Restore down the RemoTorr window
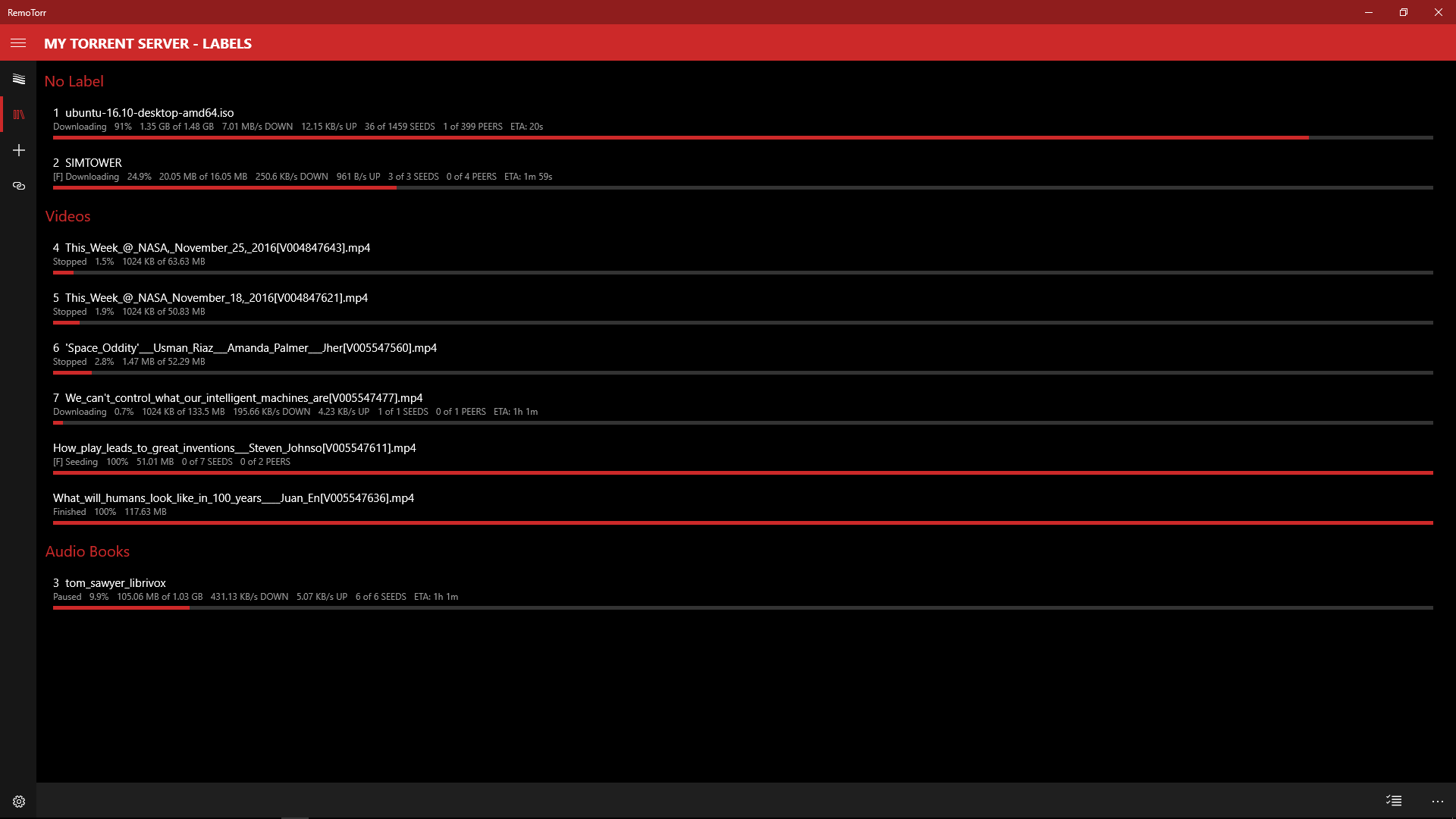This screenshot has height=819, width=1456. click(x=1403, y=12)
